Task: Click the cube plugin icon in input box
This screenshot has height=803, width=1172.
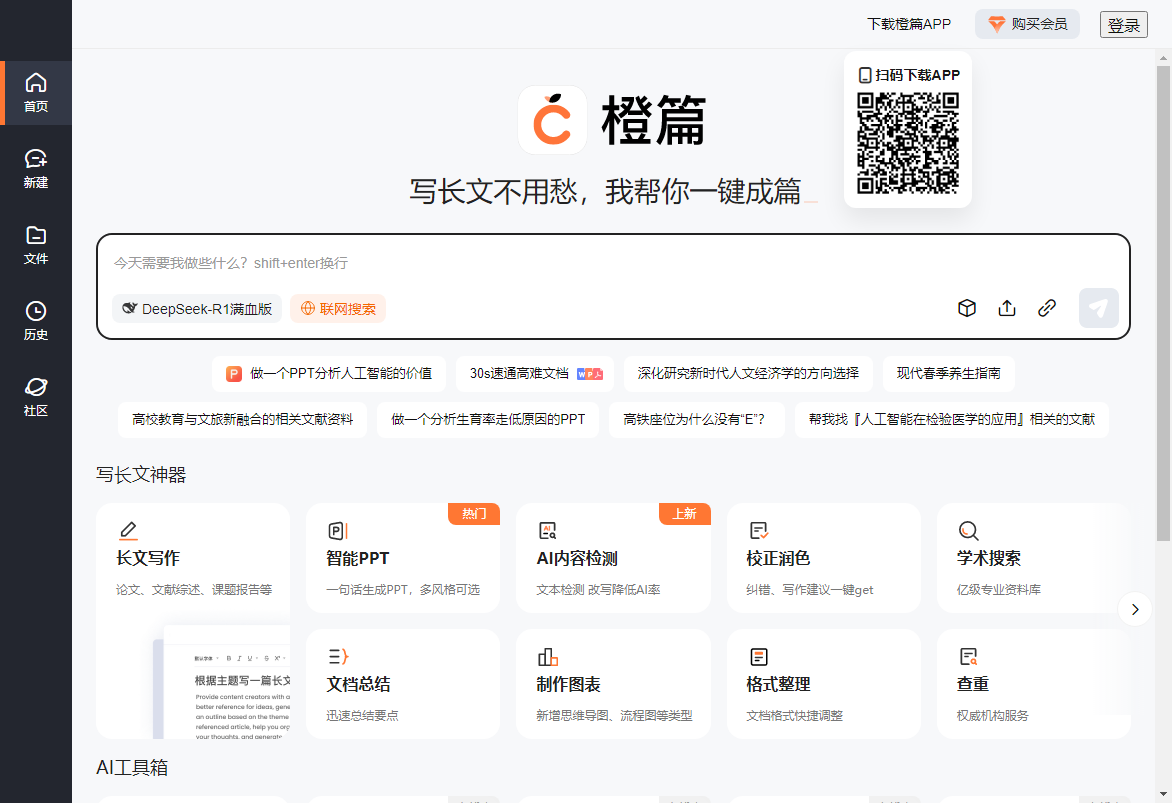Action: coord(966,308)
